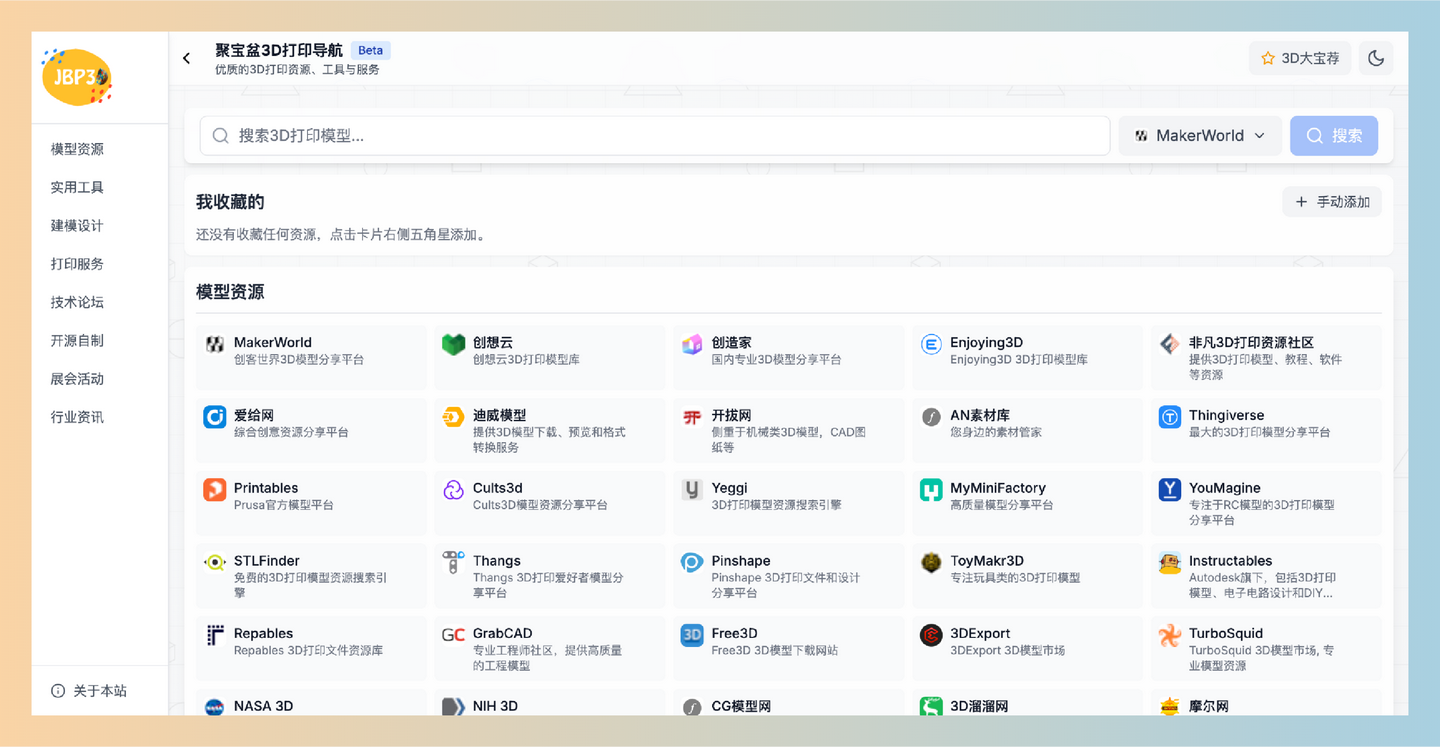Toggle dark mode with the moon icon
The height and width of the screenshot is (747, 1440).
1375,57
